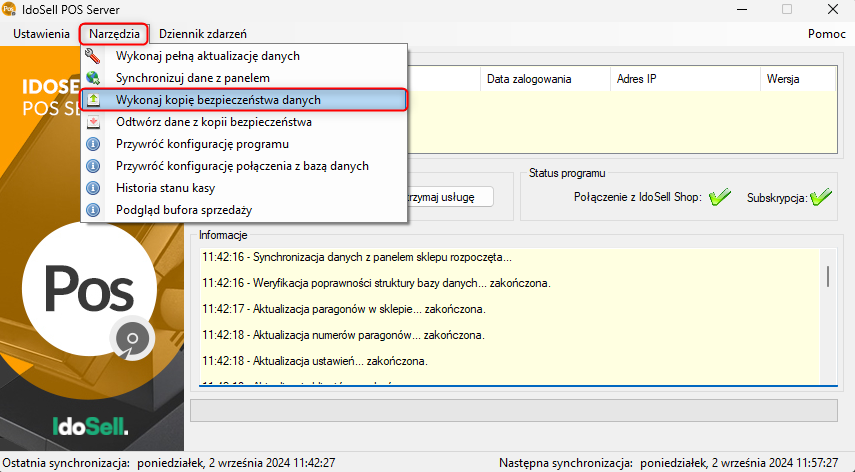Click the 'Połączenie z IdoSell Shop:' label

click(x=638, y=197)
